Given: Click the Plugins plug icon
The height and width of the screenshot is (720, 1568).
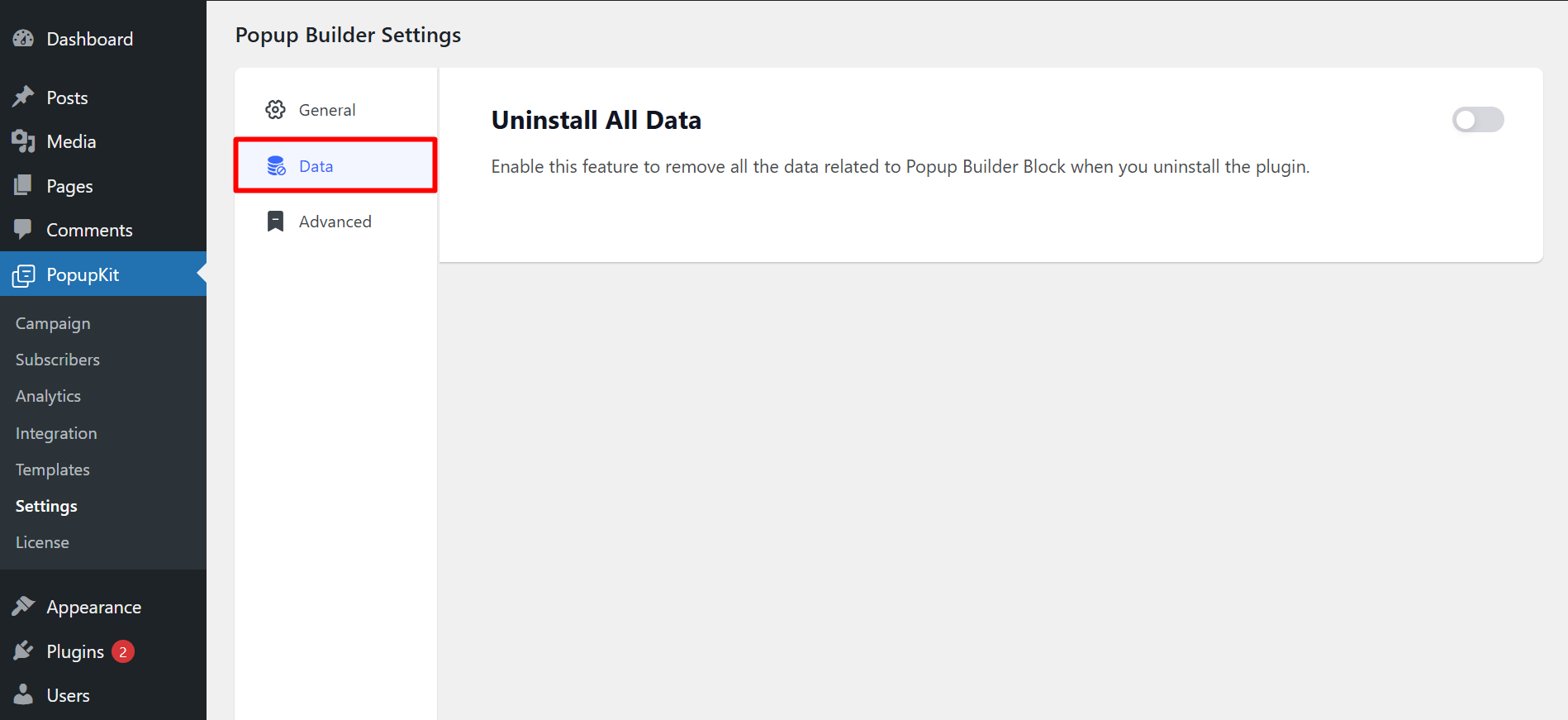Looking at the screenshot, I should point(23,651).
